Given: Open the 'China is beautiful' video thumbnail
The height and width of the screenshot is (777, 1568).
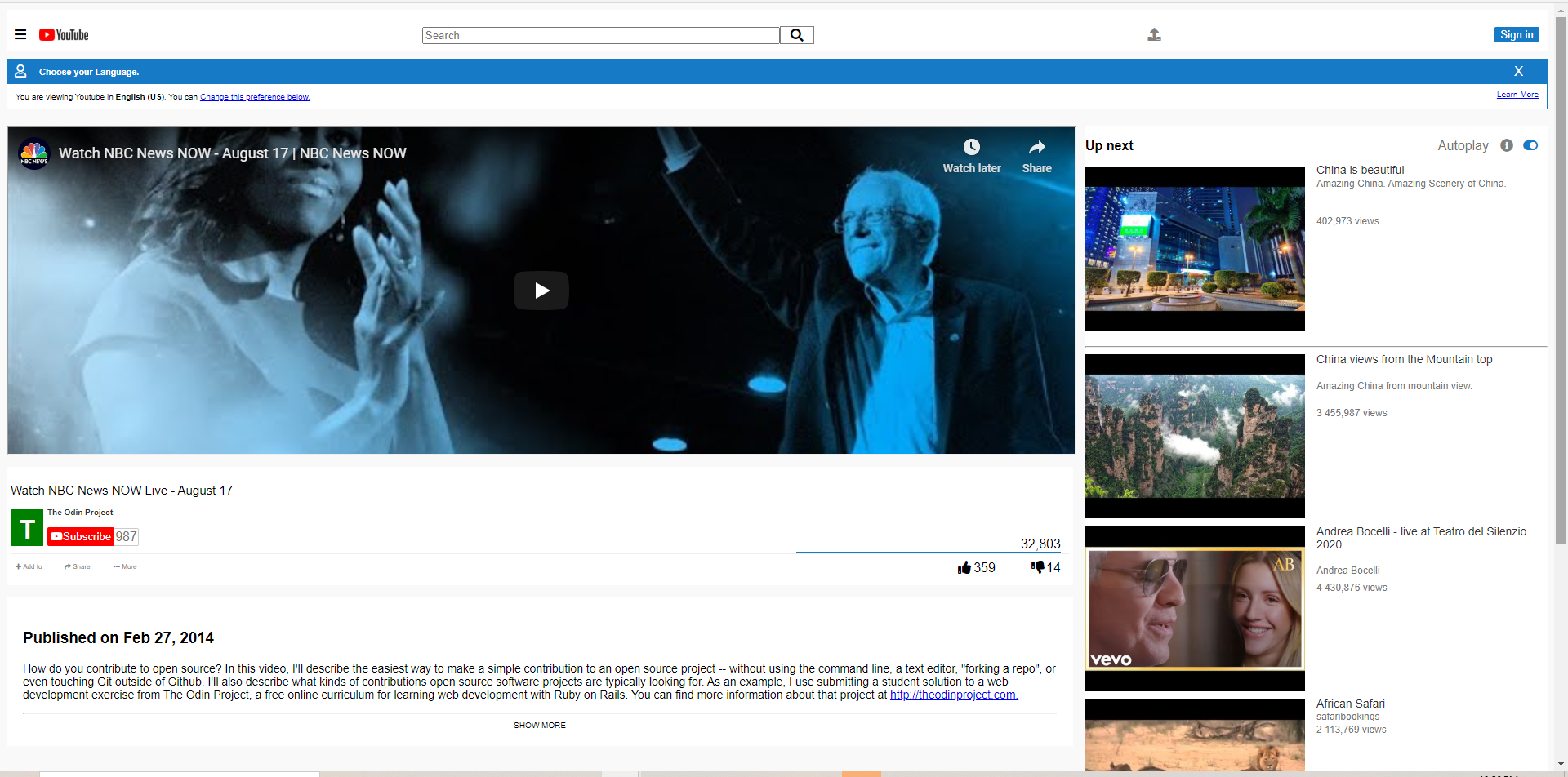Looking at the screenshot, I should (1194, 248).
